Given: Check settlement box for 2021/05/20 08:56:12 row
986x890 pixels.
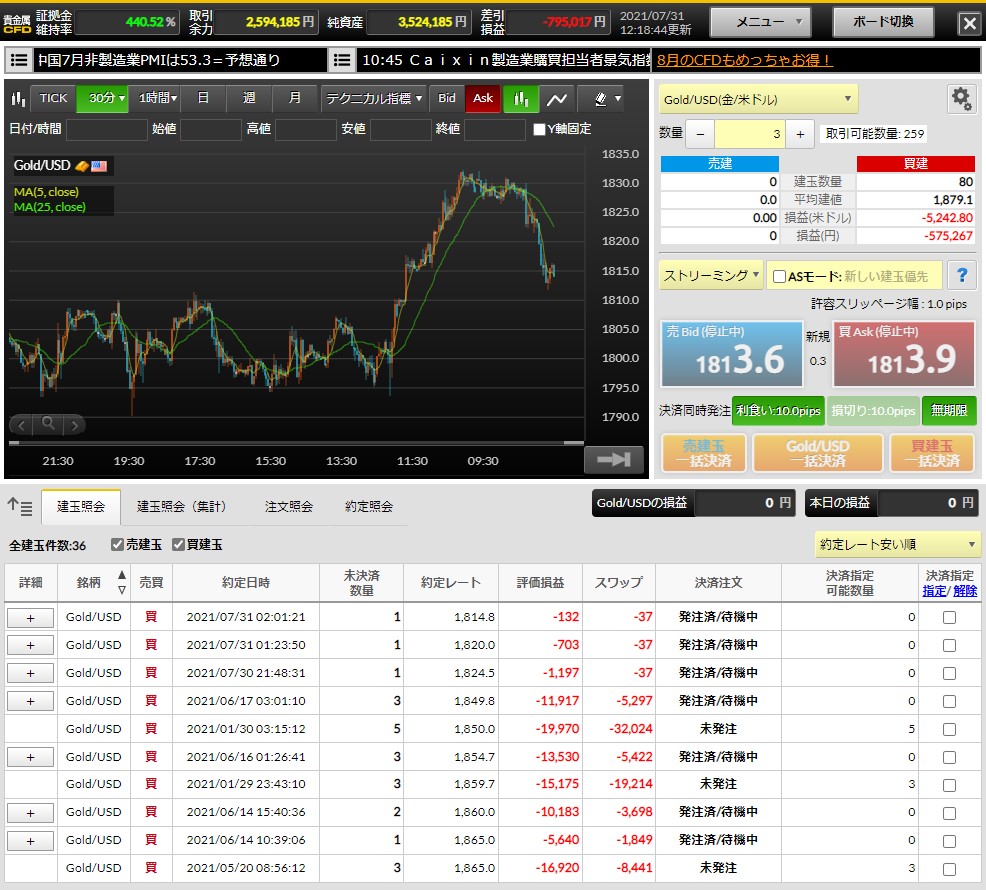Looking at the screenshot, I should (x=950, y=869).
